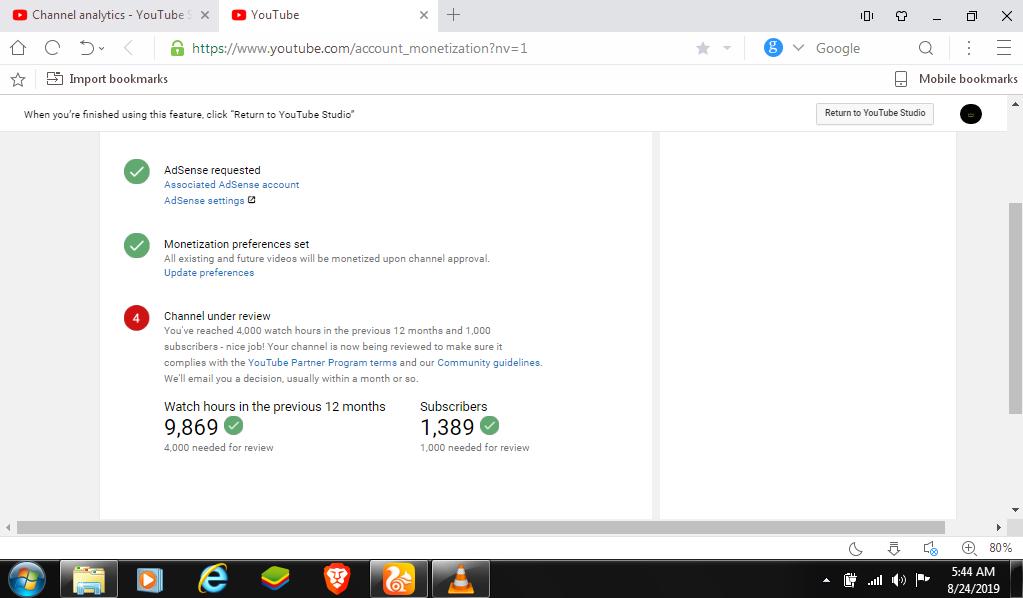Toggle night mode moon icon
The width and height of the screenshot is (1023, 598).
coord(855,548)
